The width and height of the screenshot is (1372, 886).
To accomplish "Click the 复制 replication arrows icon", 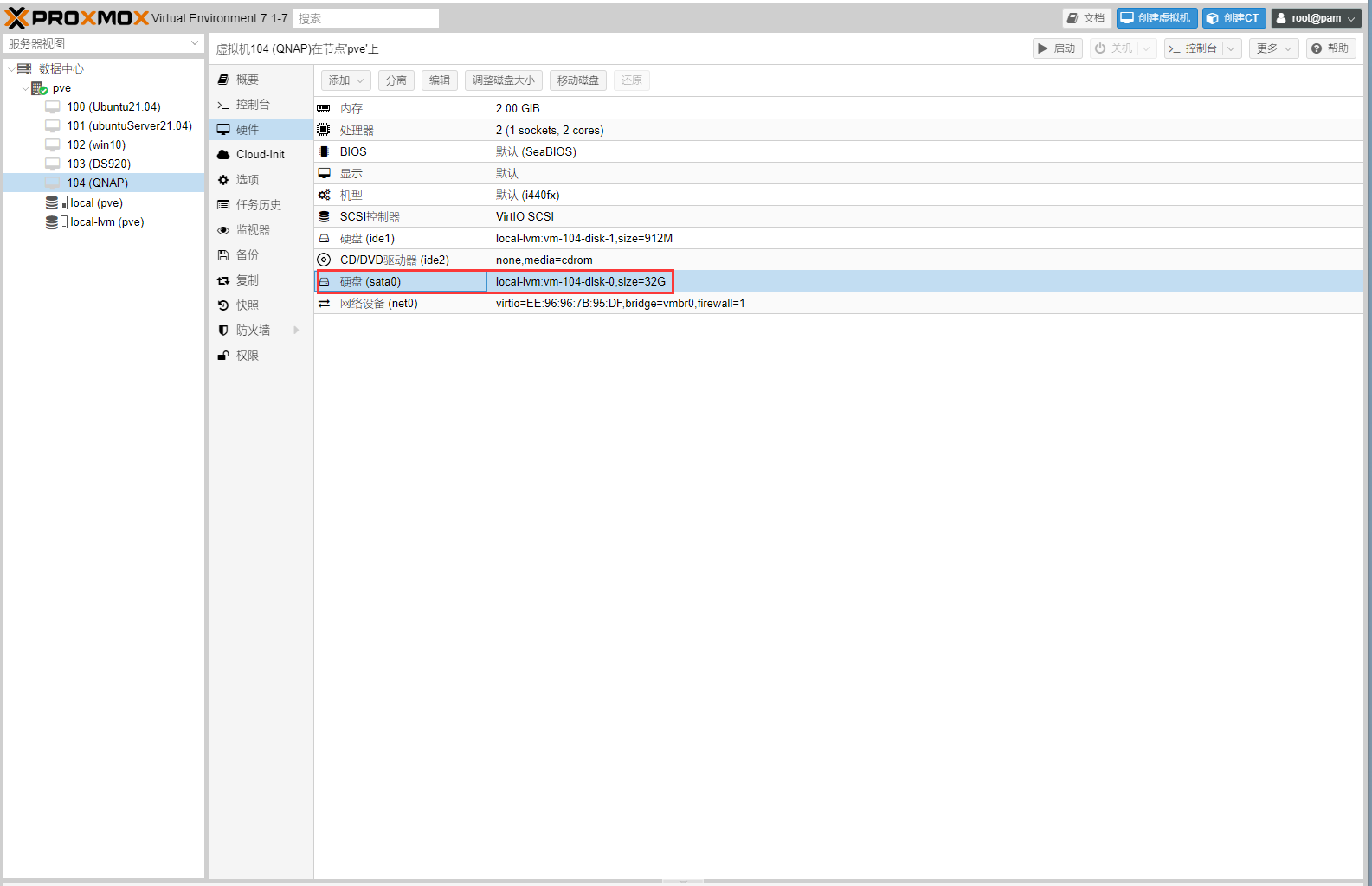I will (223, 280).
